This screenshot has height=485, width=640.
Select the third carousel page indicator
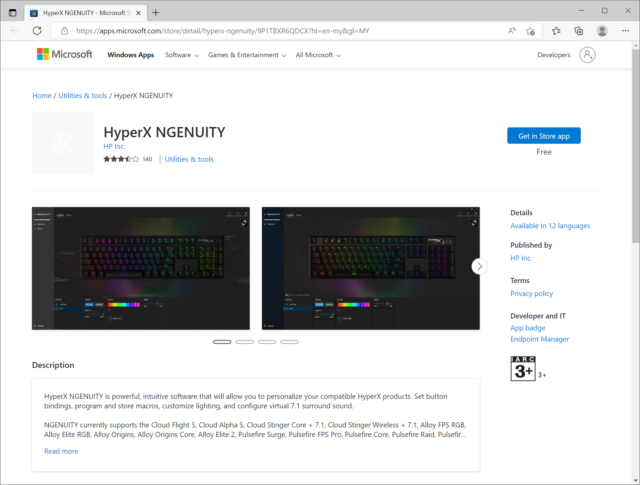267,342
